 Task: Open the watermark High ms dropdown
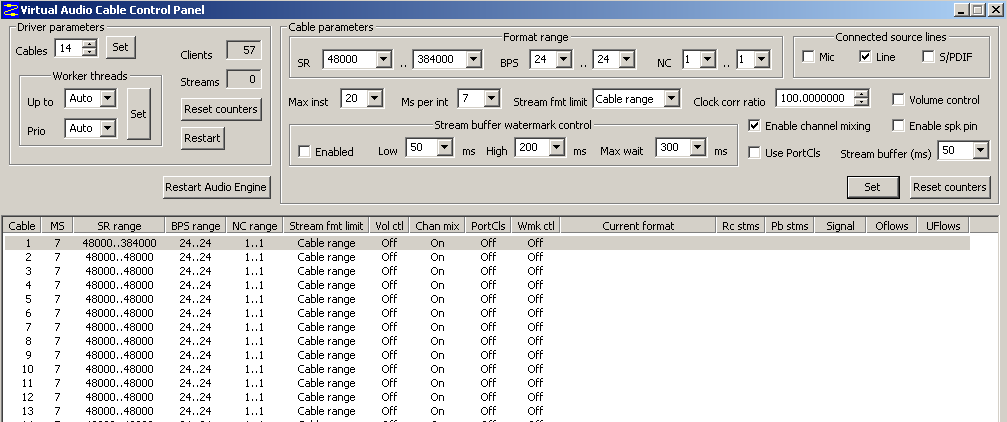(x=558, y=148)
